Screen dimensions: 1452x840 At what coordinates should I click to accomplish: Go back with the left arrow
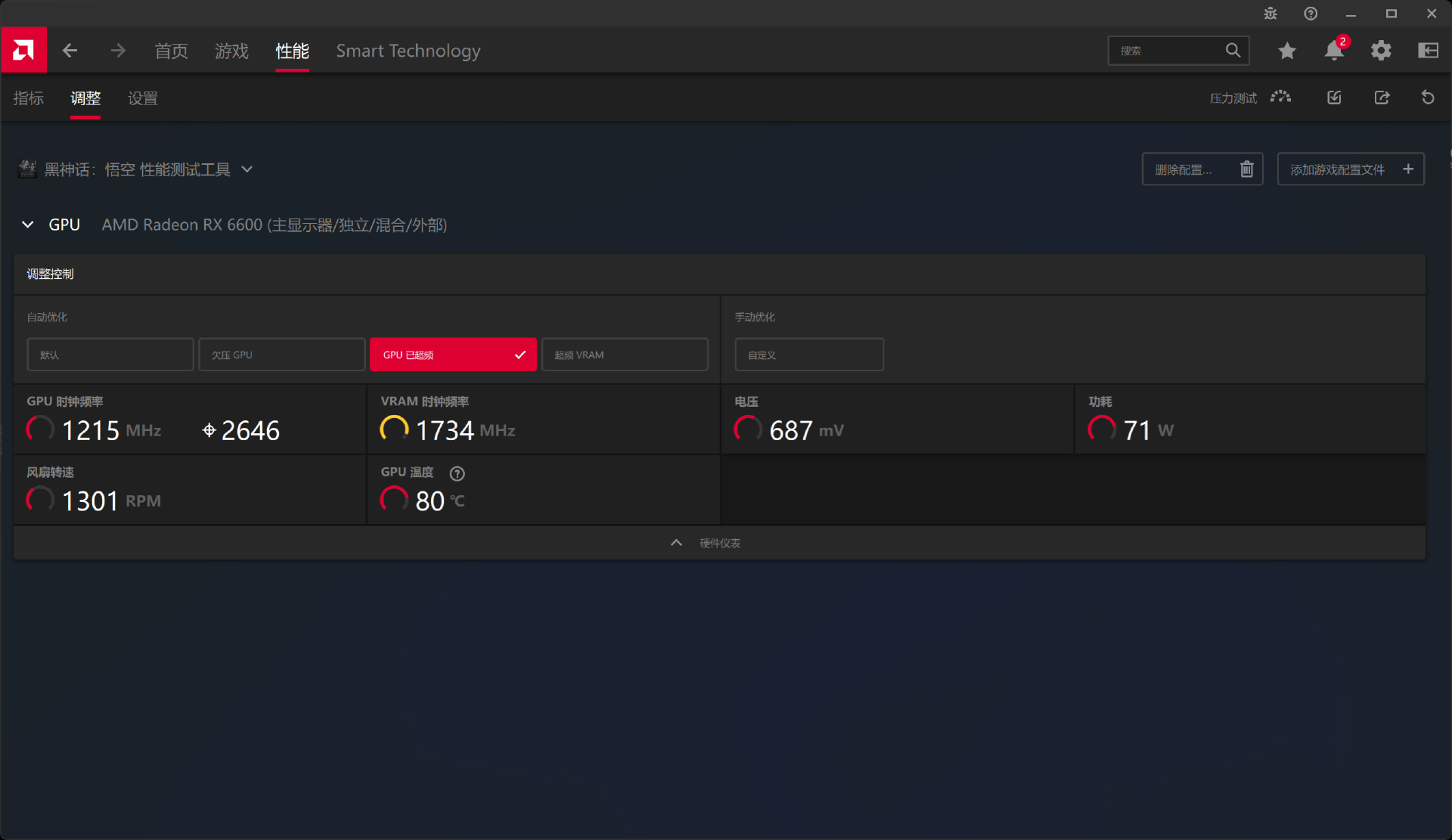(x=70, y=51)
